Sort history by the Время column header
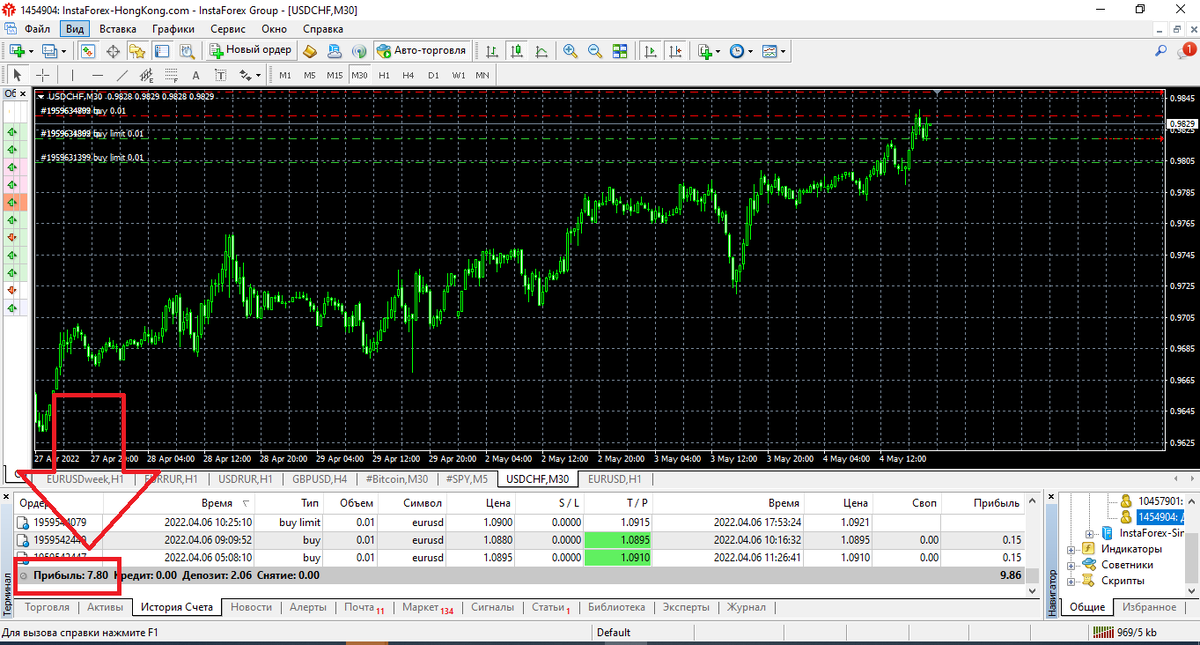The image size is (1200, 645). 216,503
